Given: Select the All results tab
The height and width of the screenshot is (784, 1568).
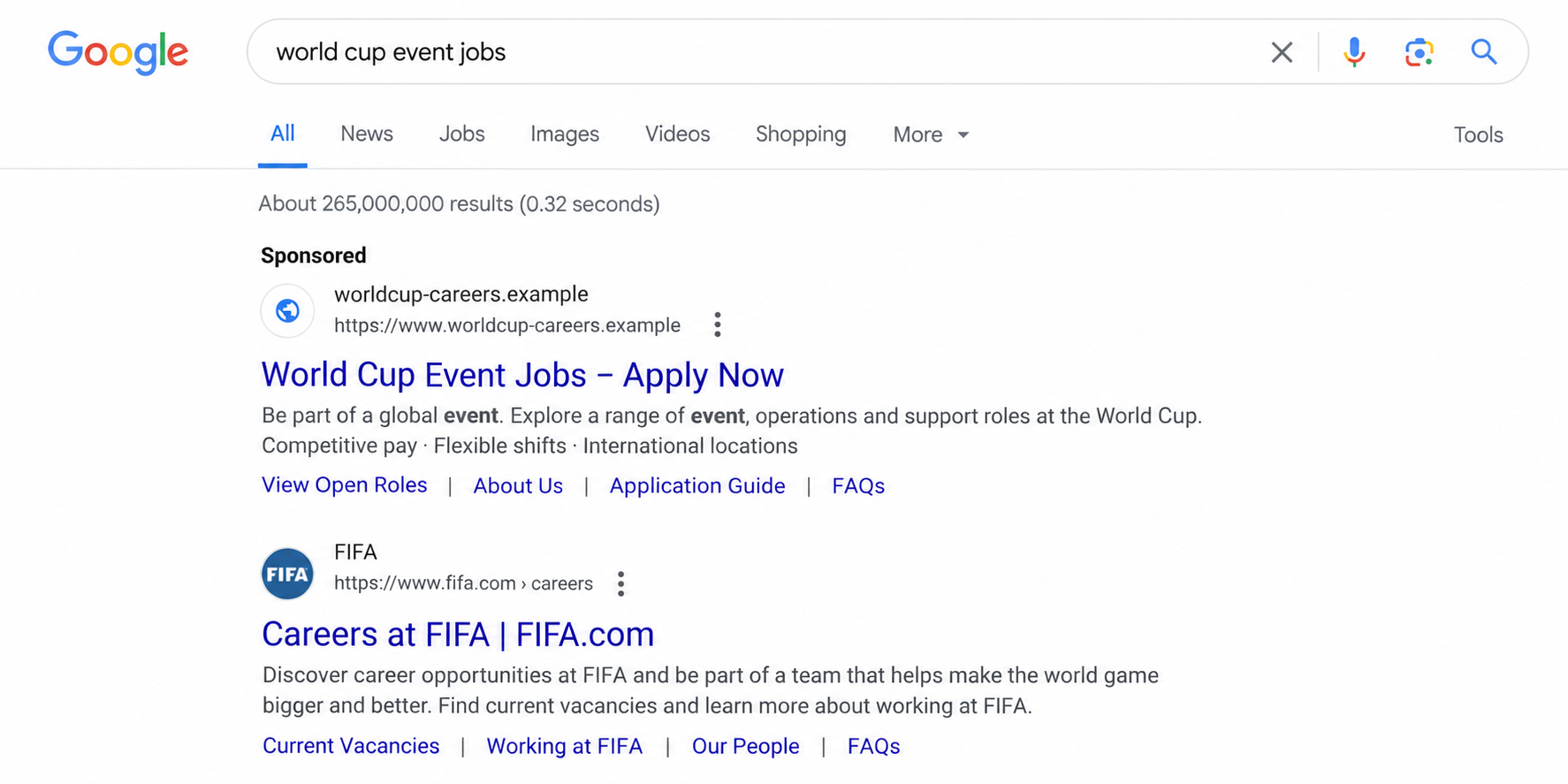Looking at the screenshot, I should coord(282,133).
